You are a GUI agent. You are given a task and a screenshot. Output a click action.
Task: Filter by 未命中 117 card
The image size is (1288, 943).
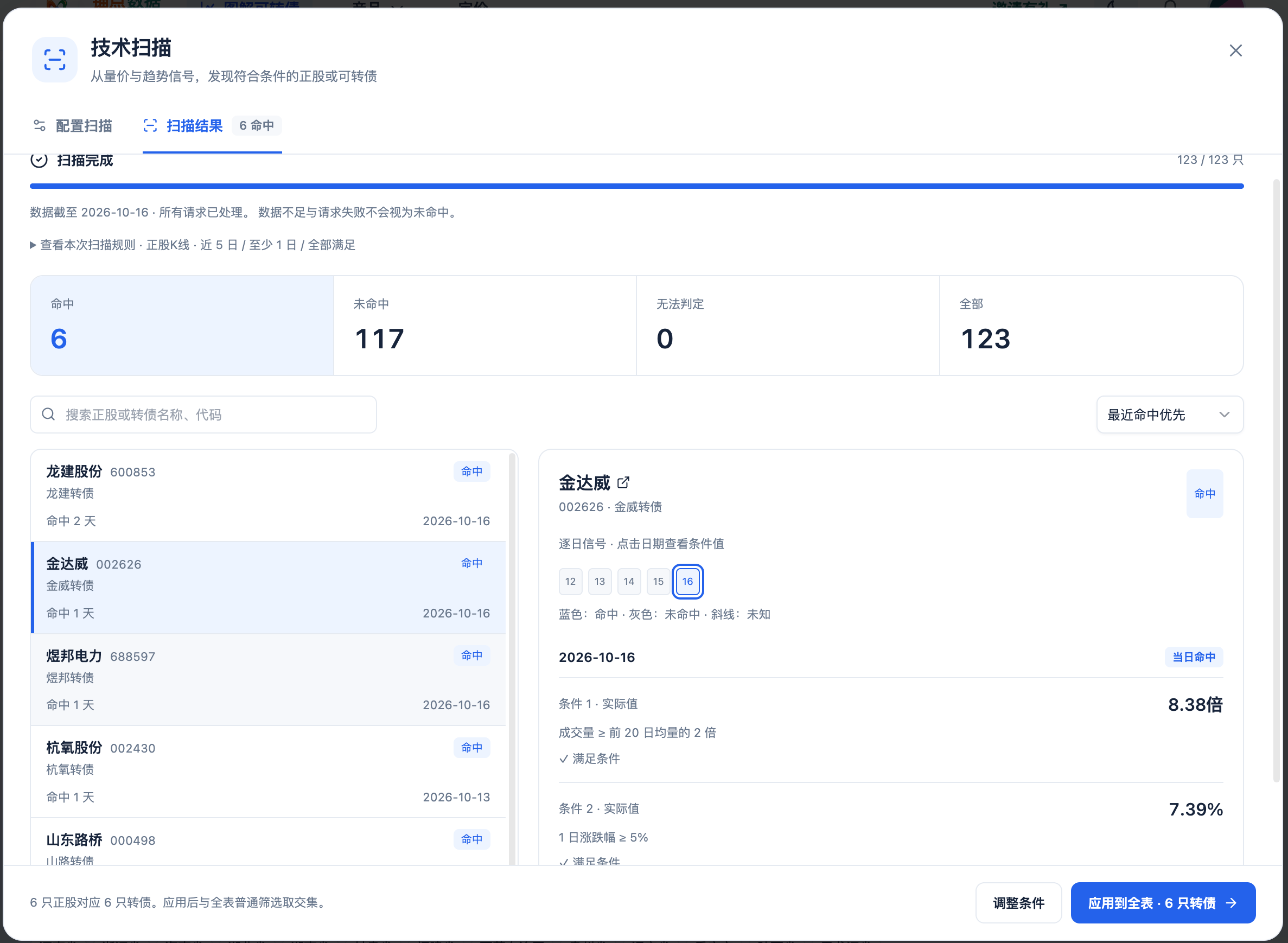484,326
